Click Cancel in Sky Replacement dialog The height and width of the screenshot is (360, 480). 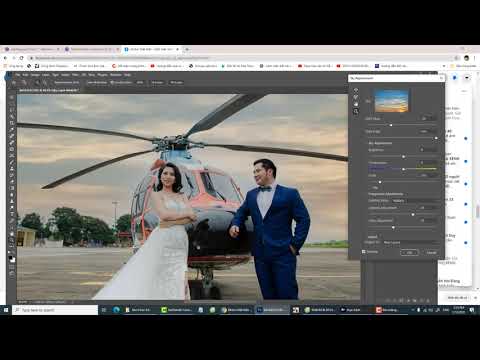(431, 252)
